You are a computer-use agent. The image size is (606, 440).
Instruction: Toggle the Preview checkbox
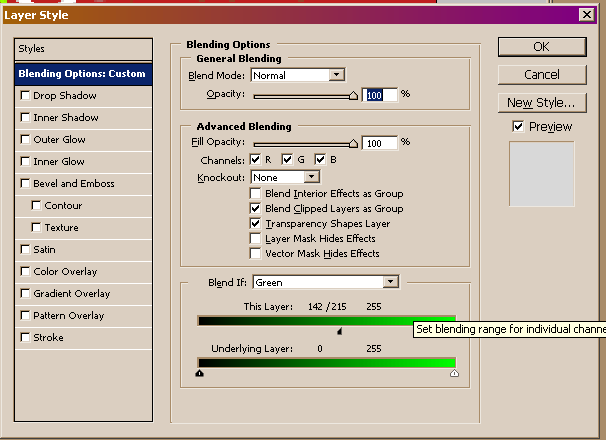click(518, 126)
